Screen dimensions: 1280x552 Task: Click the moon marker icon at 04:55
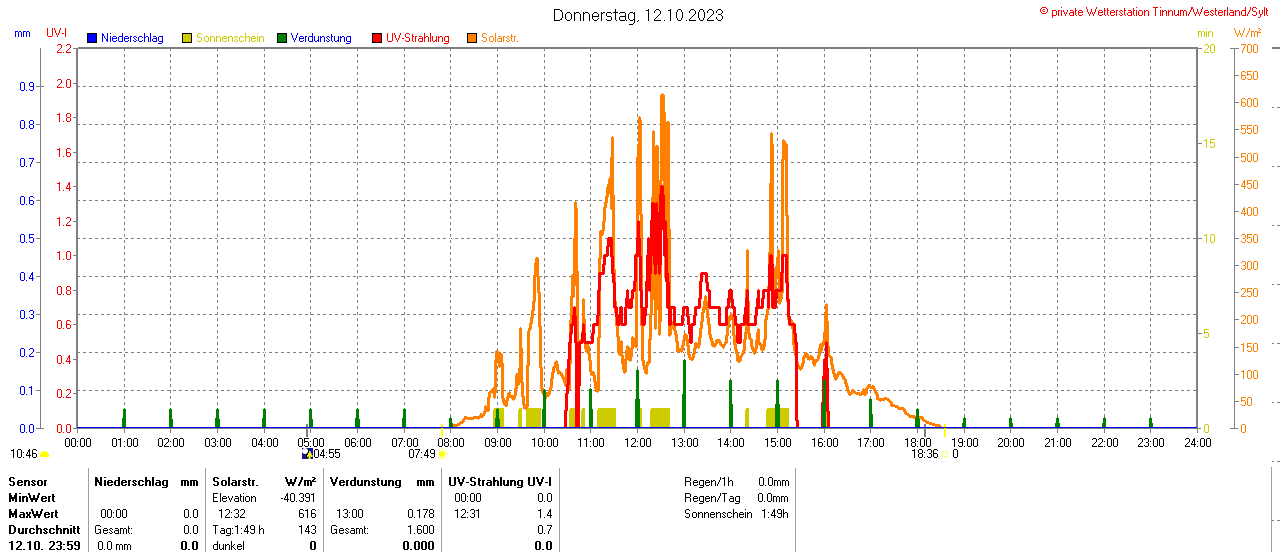(307, 454)
